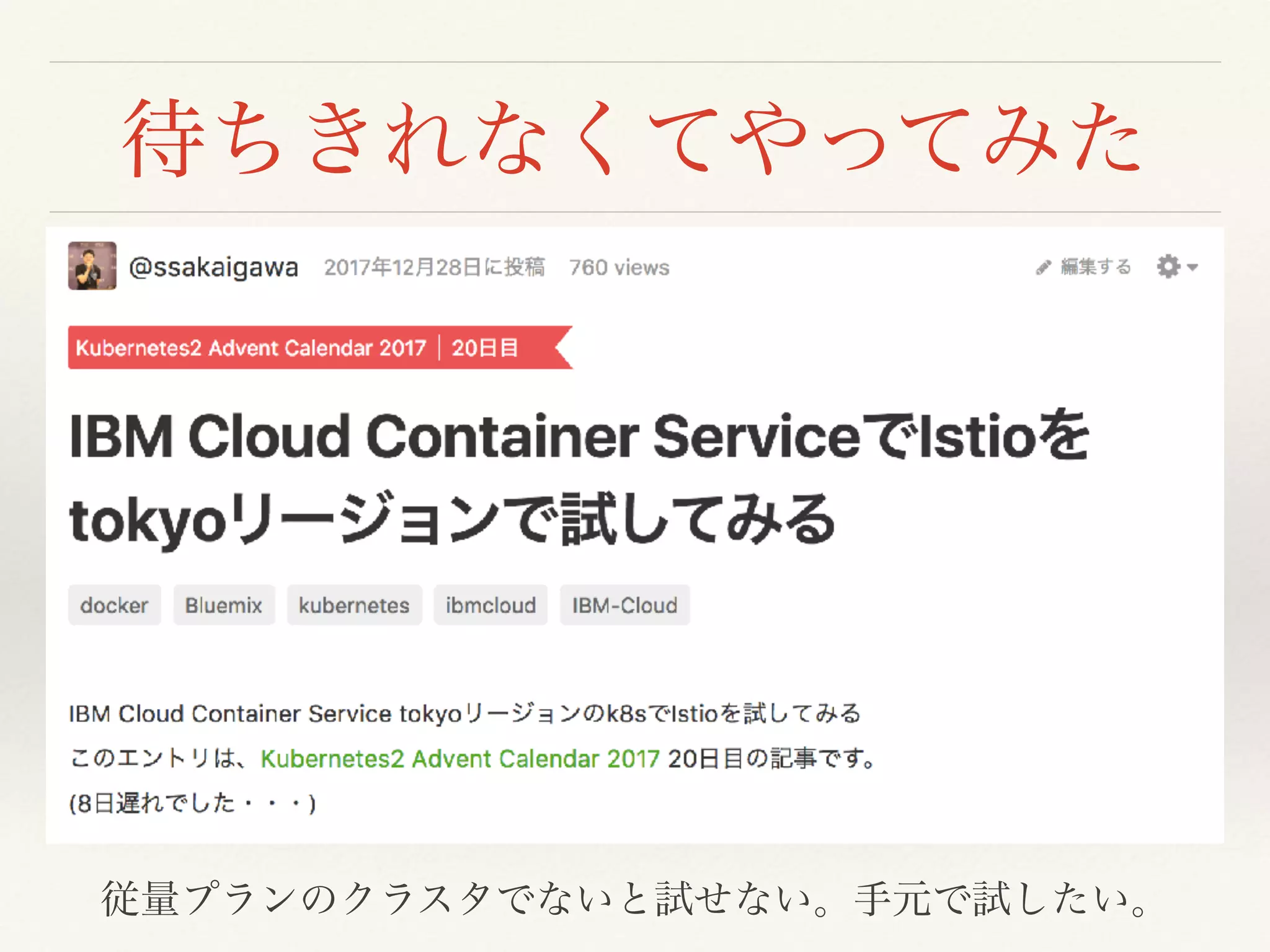Viewport: 1270px width, 952px height.
Task: Click the 2017年12月28日に投稿 post date
Action: tap(434, 267)
